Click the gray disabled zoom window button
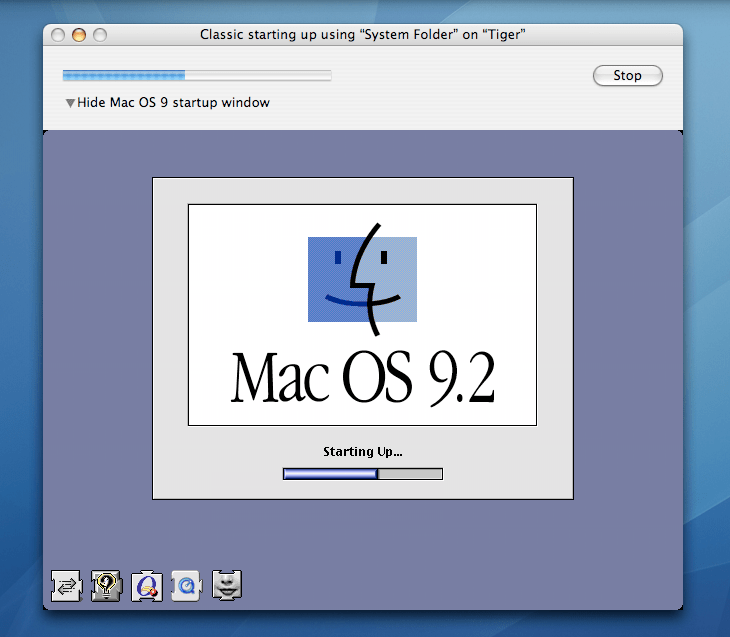 [x=99, y=35]
